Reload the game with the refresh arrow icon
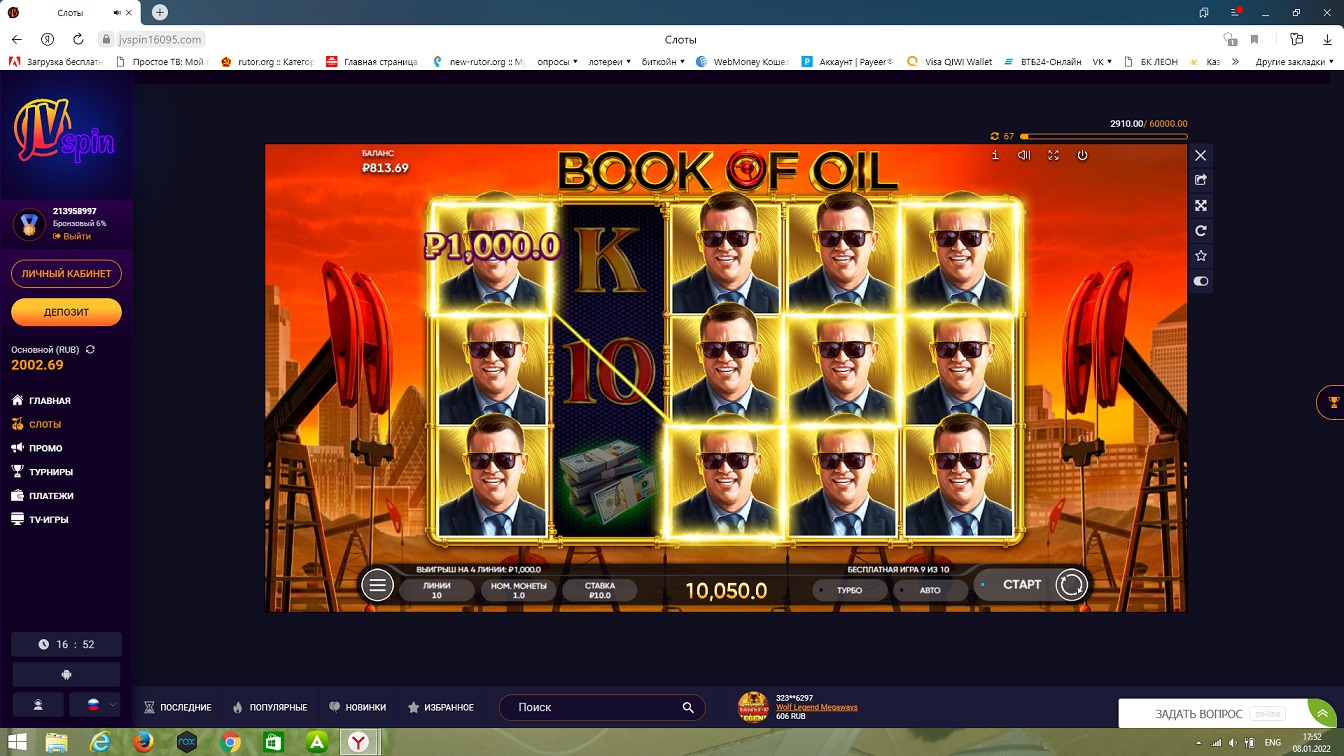 point(1201,231)
